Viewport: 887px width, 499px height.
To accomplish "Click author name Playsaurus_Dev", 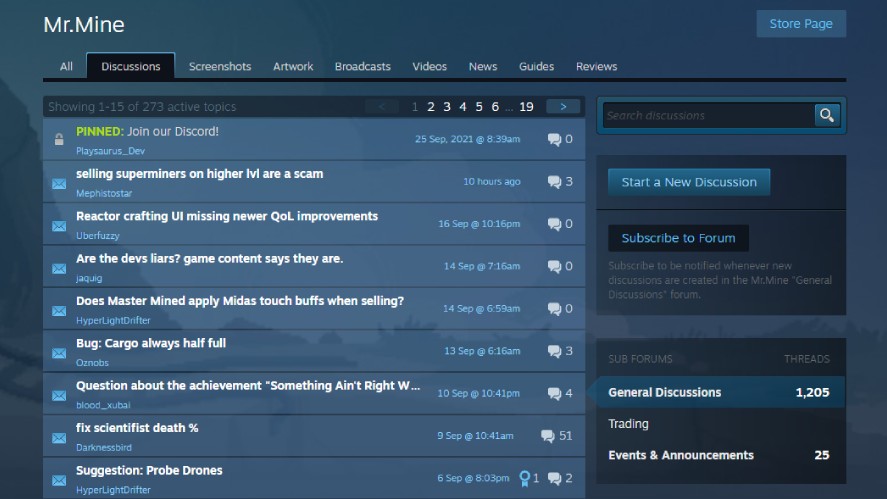I will [x=110, y=151].
